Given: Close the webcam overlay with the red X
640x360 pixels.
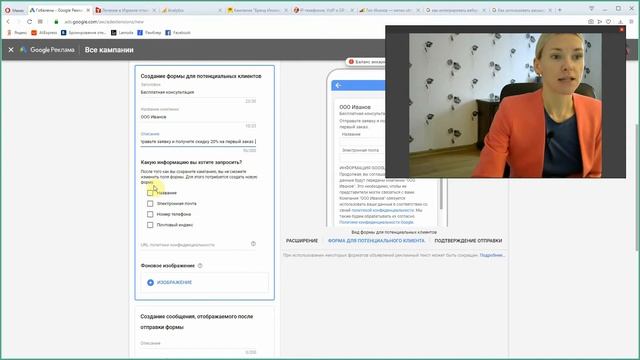Looking at the screenshot, I should pyautogui.click(x=622, y=29).
